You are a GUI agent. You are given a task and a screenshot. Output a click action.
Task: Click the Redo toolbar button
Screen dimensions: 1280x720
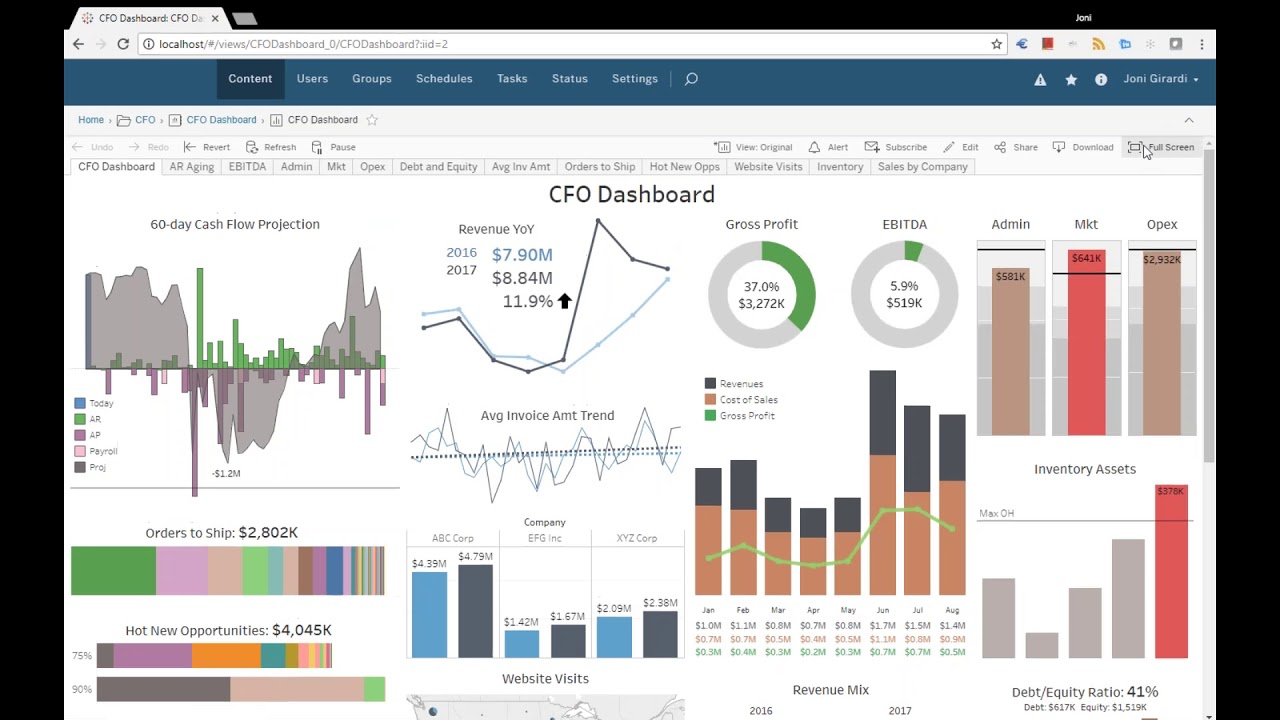148,147
